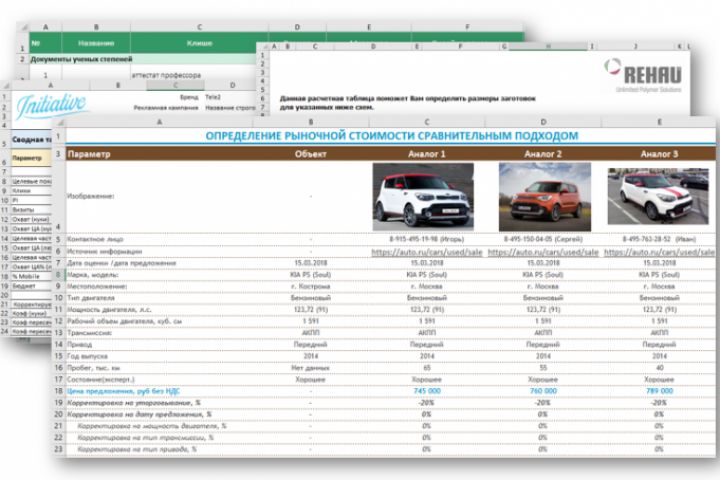Image resolution: width=720 pixels, height=480 pixels.
Task: Select the contact cell for Сергей
Action: point(543,239)
